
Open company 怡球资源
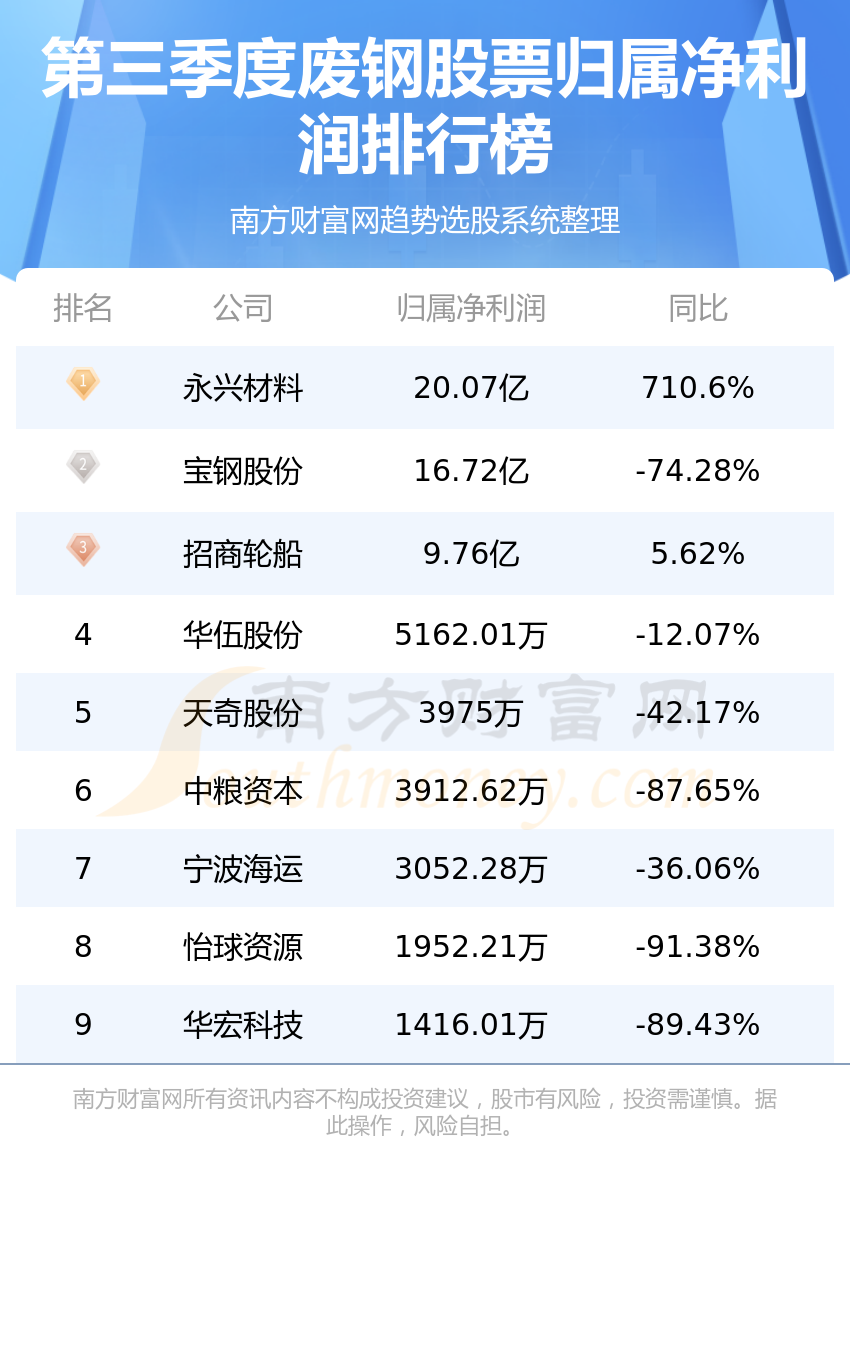243,947
